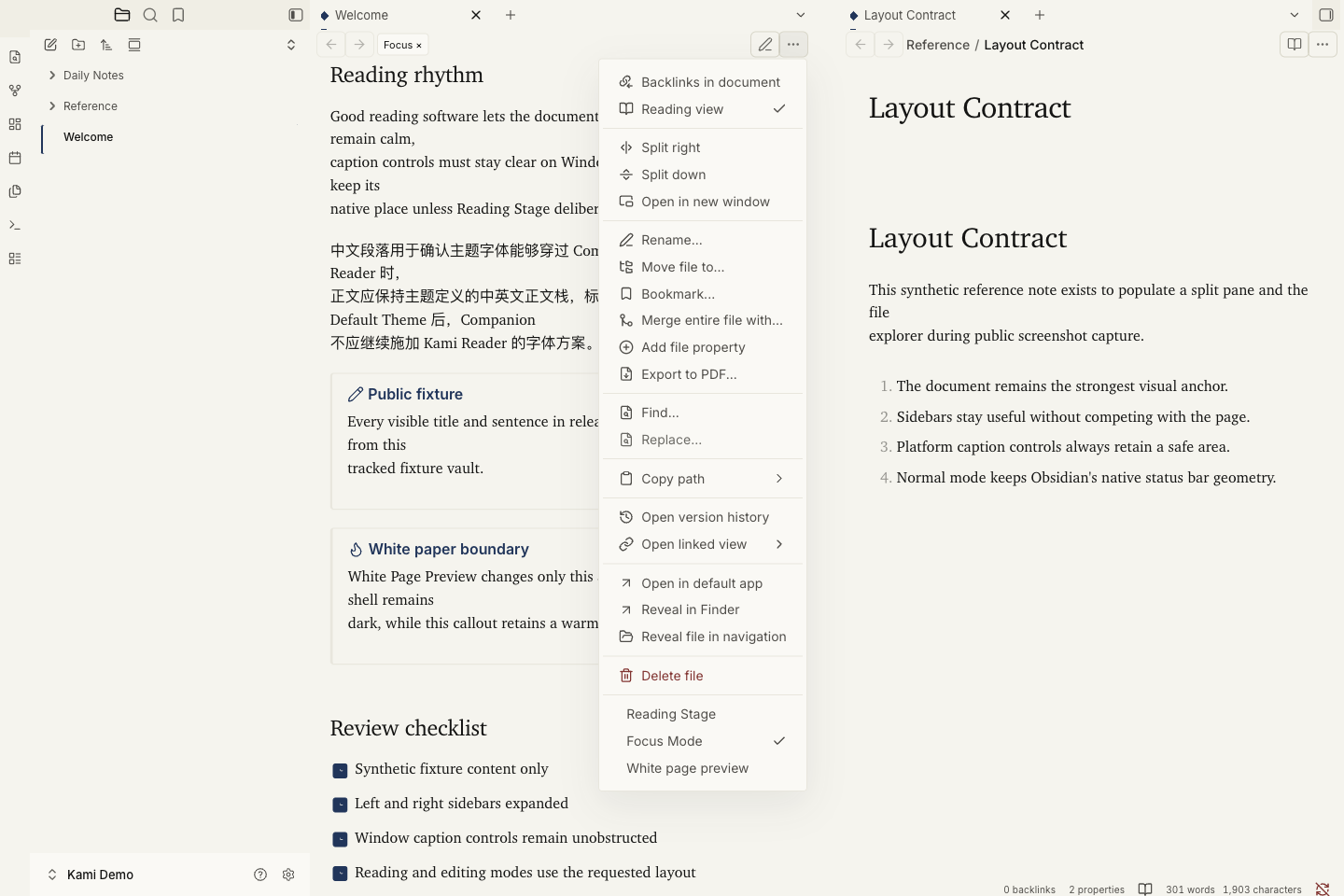The image size is (1344, 896).
Task: Select Find... in the menu
Action: pyautogui.click(x=703, y=413)
